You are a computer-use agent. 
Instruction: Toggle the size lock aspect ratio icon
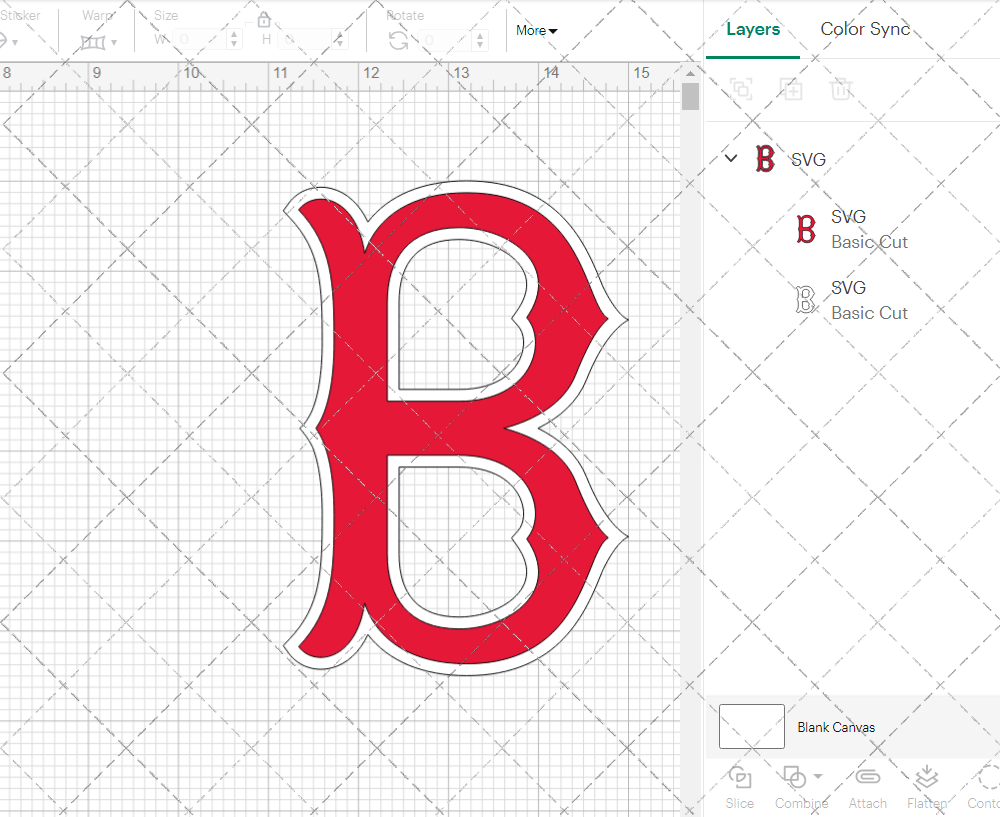pyautogui.click(x=264, y=20)
